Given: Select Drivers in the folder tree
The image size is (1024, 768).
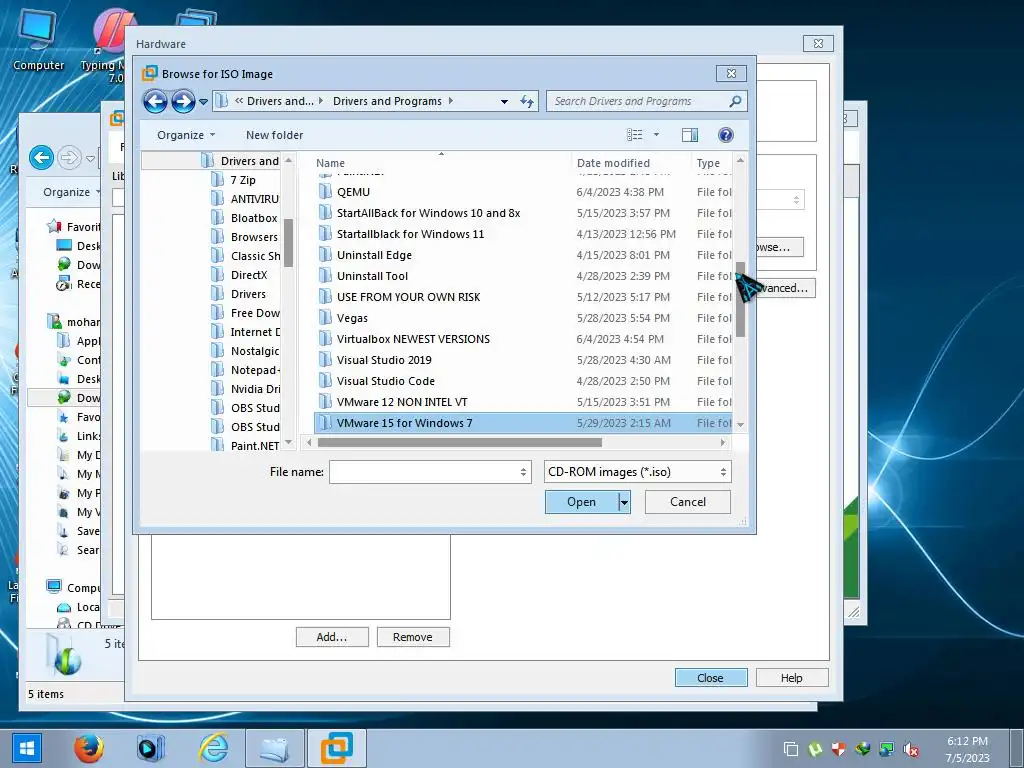Looking at the screenshot, I should 248,294.
